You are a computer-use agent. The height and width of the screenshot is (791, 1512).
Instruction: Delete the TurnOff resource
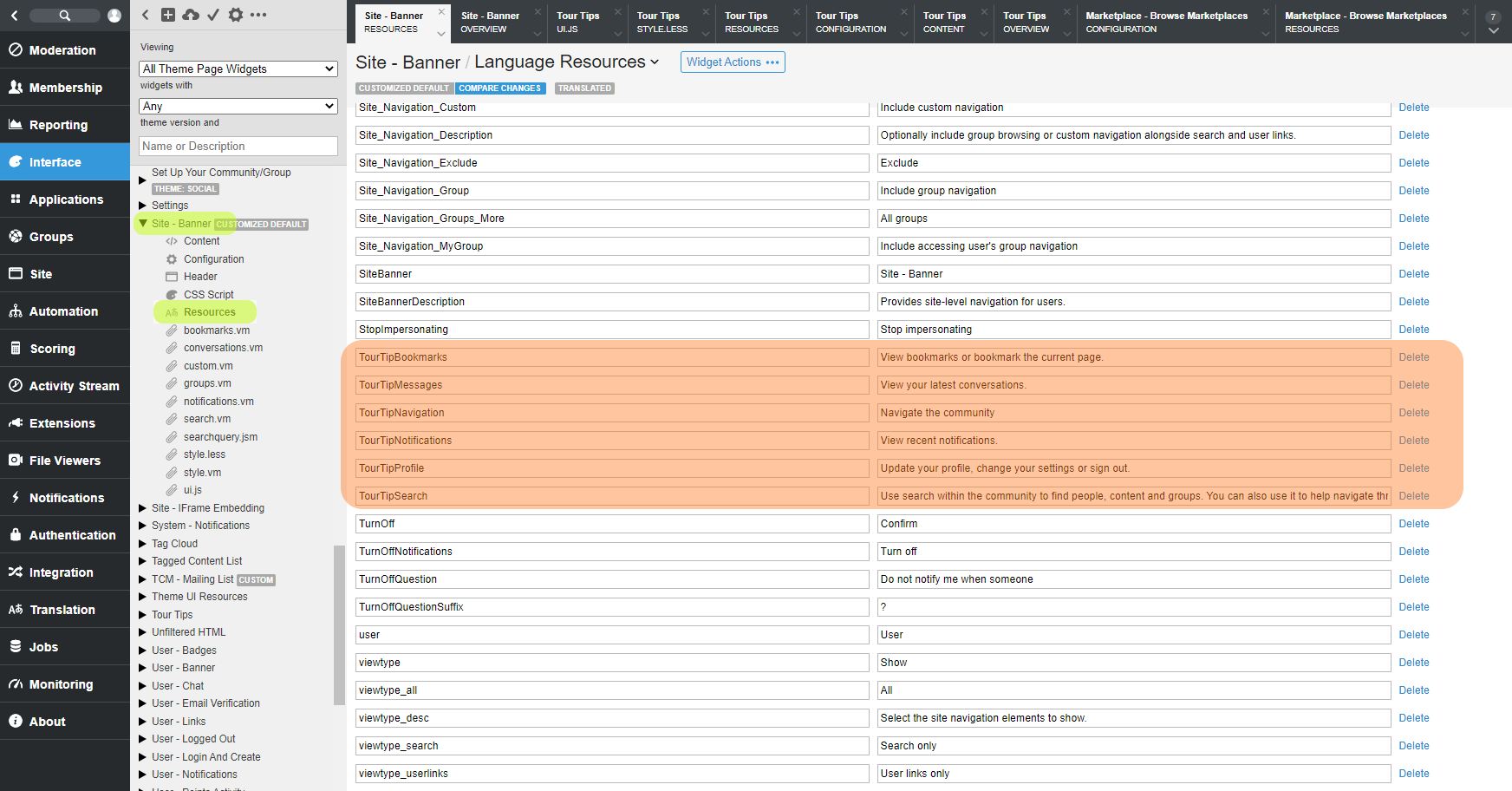coord(1413,524)
